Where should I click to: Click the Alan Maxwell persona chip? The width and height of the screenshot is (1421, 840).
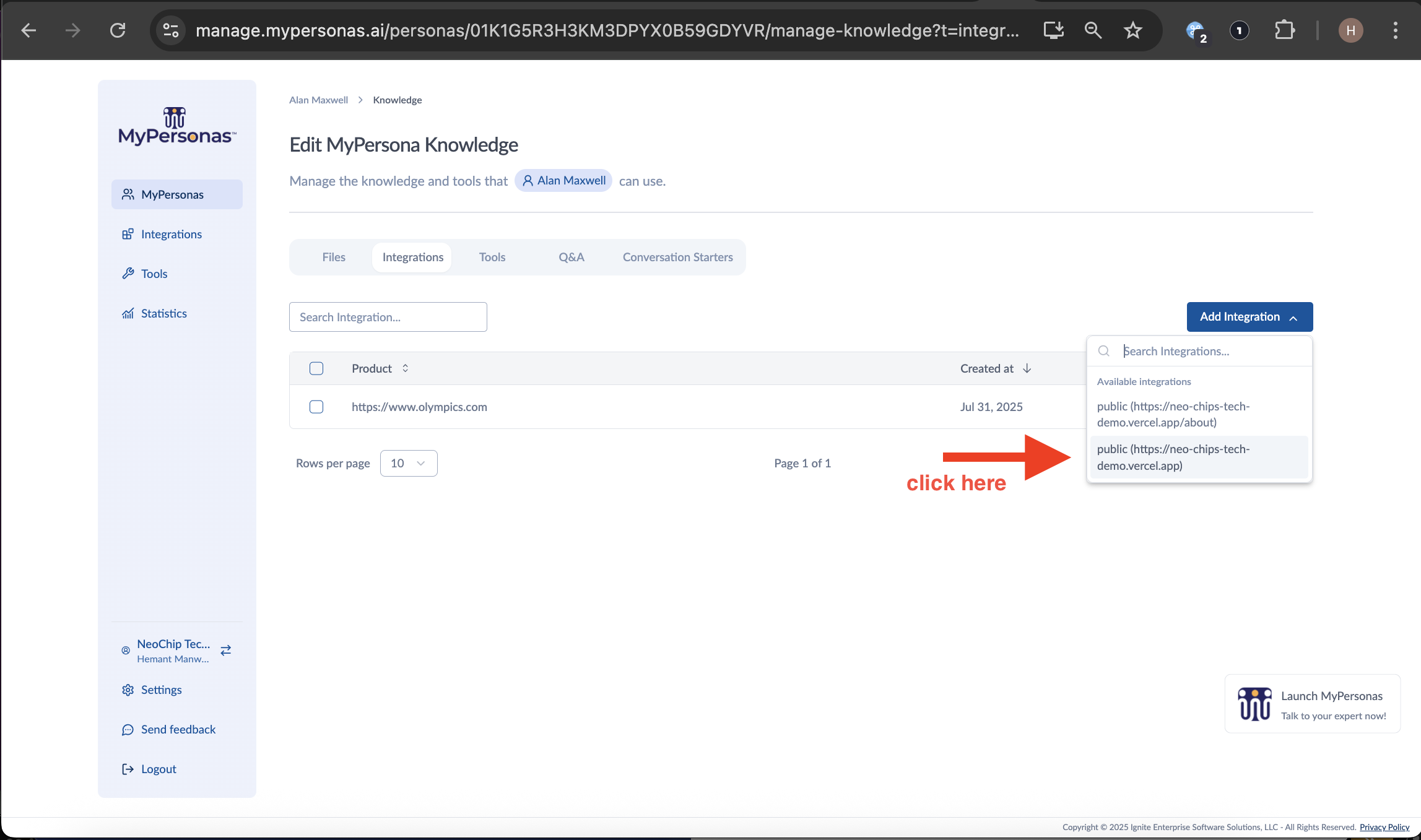(563, 181)
